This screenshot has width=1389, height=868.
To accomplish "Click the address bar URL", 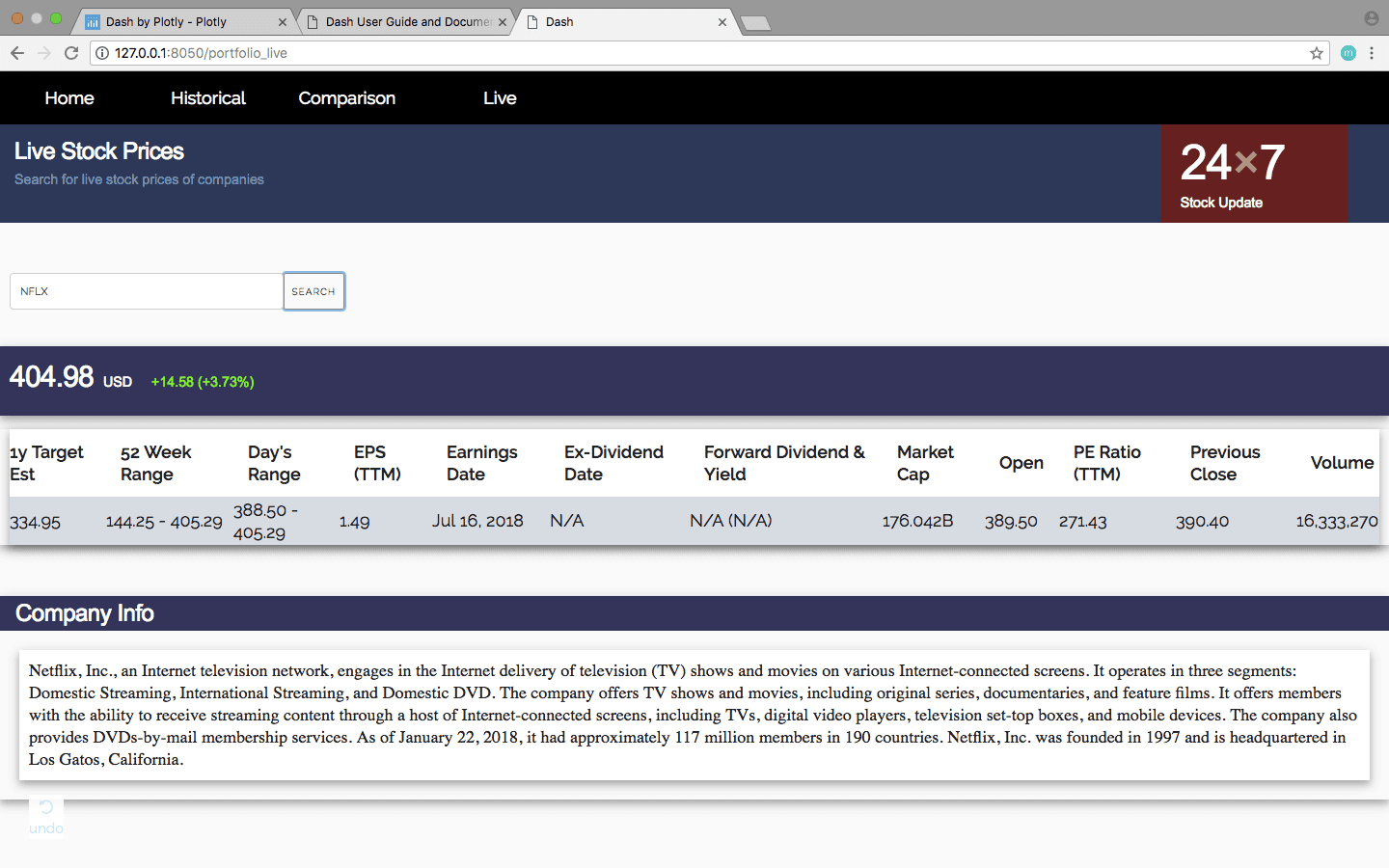I will coord(201,53).
